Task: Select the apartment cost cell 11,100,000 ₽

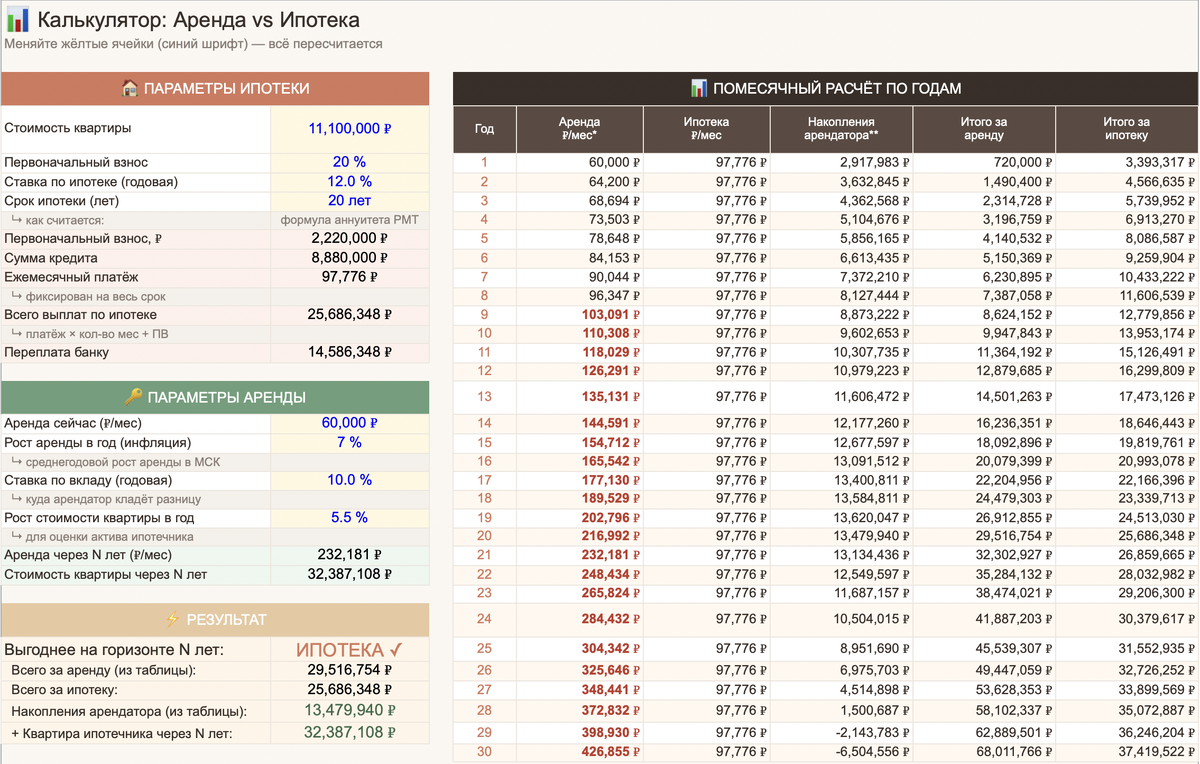Action: 350,129
